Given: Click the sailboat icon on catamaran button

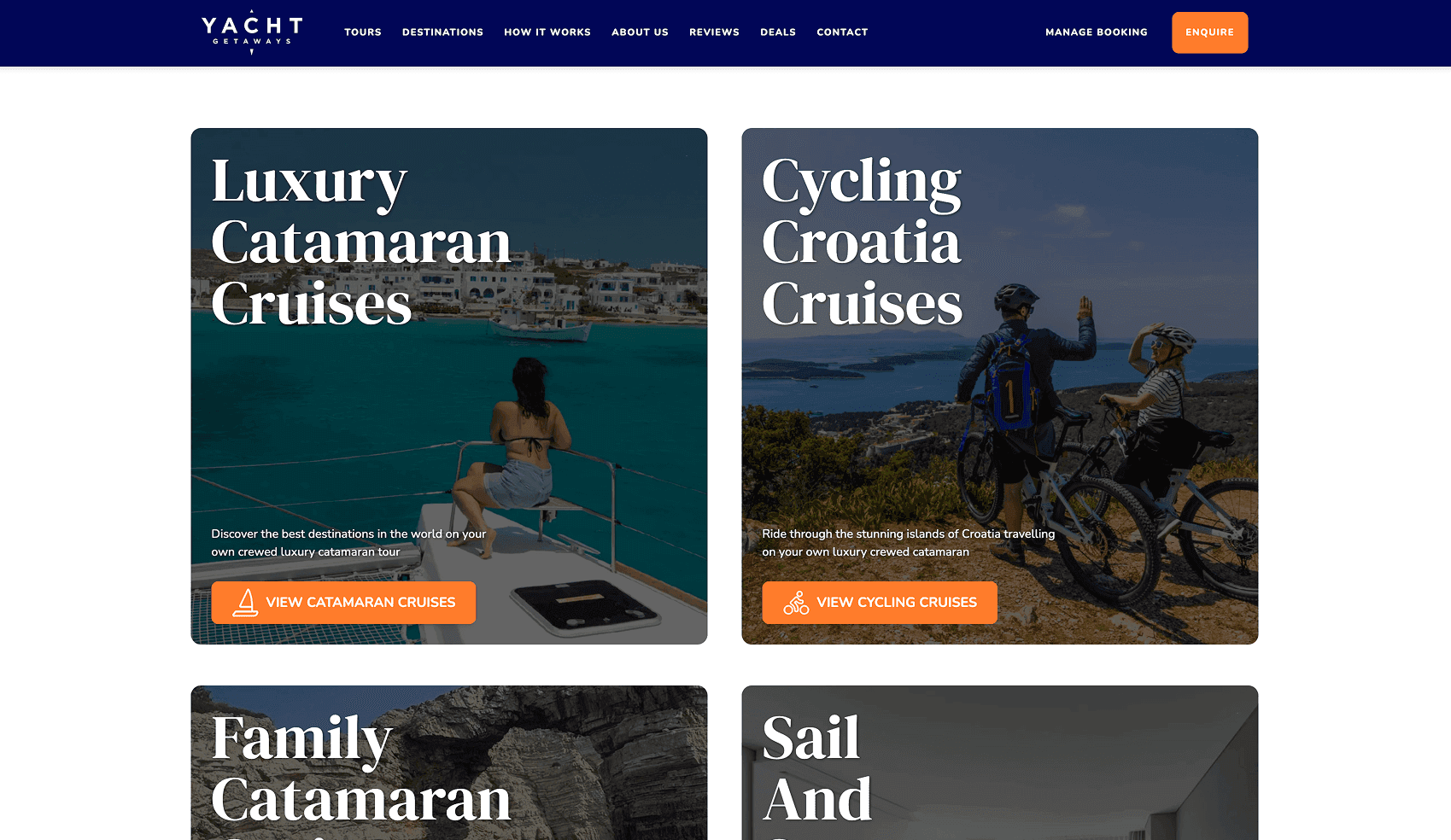Looking at the screenshot, I should click(x=246, y=603).
